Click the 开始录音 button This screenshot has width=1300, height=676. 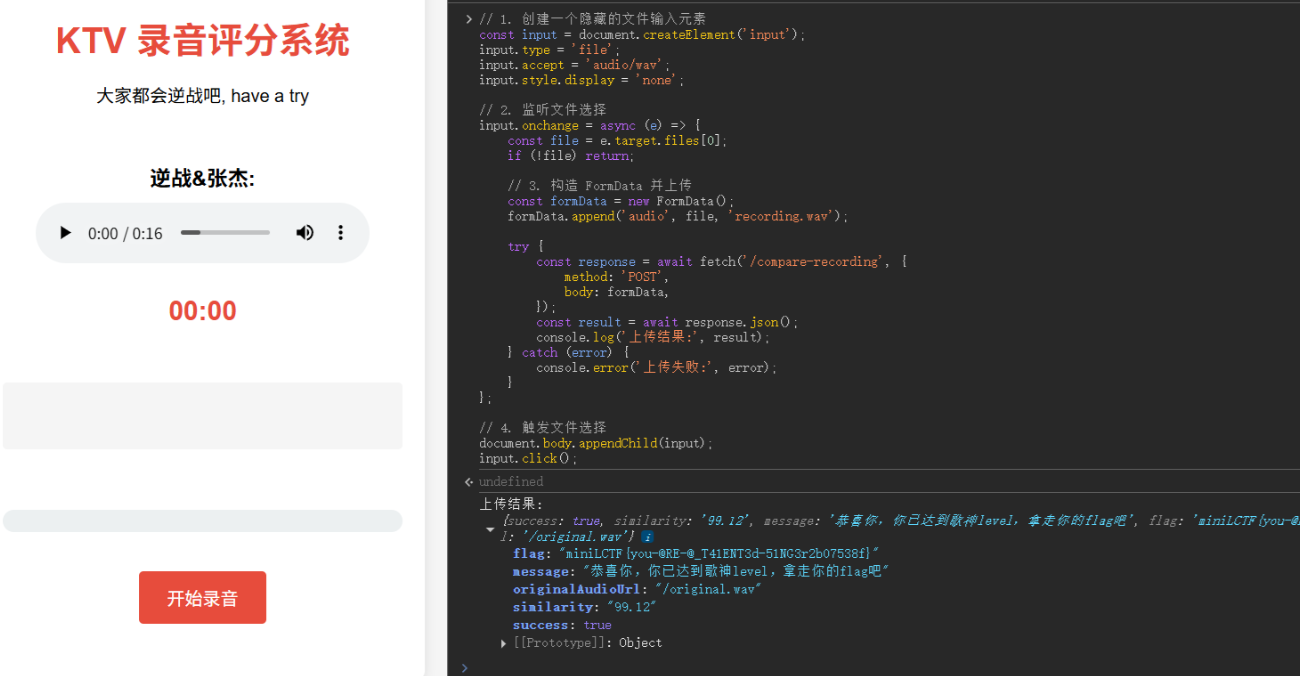click(x=202, y=598)
